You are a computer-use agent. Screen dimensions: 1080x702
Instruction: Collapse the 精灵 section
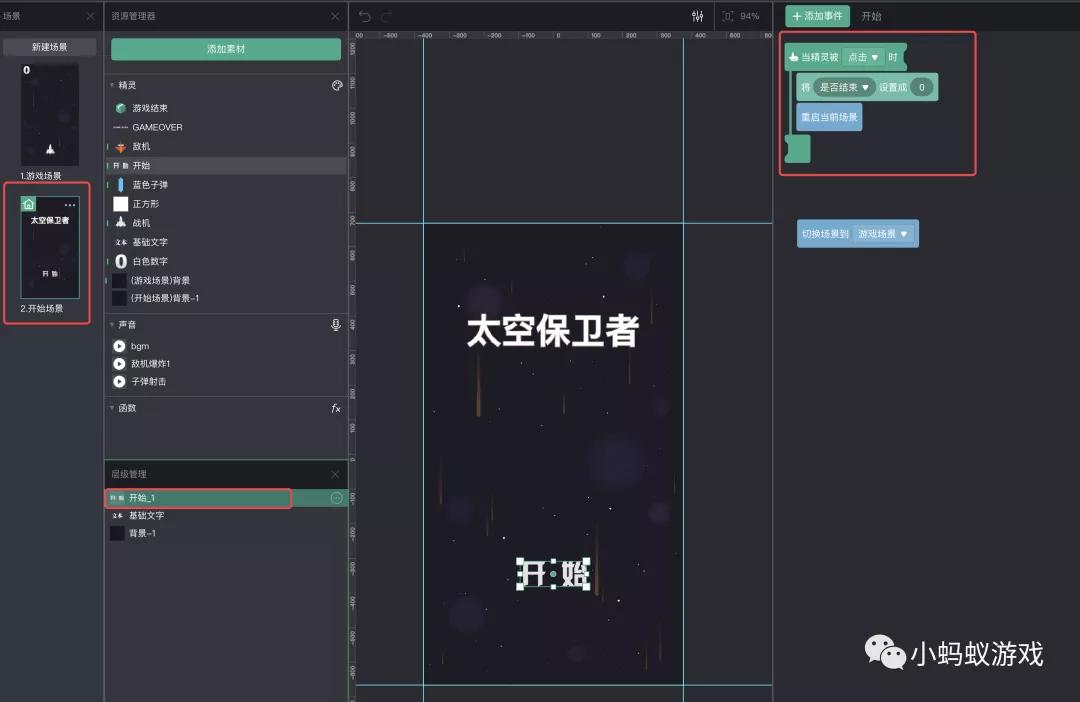click(112, 85)
